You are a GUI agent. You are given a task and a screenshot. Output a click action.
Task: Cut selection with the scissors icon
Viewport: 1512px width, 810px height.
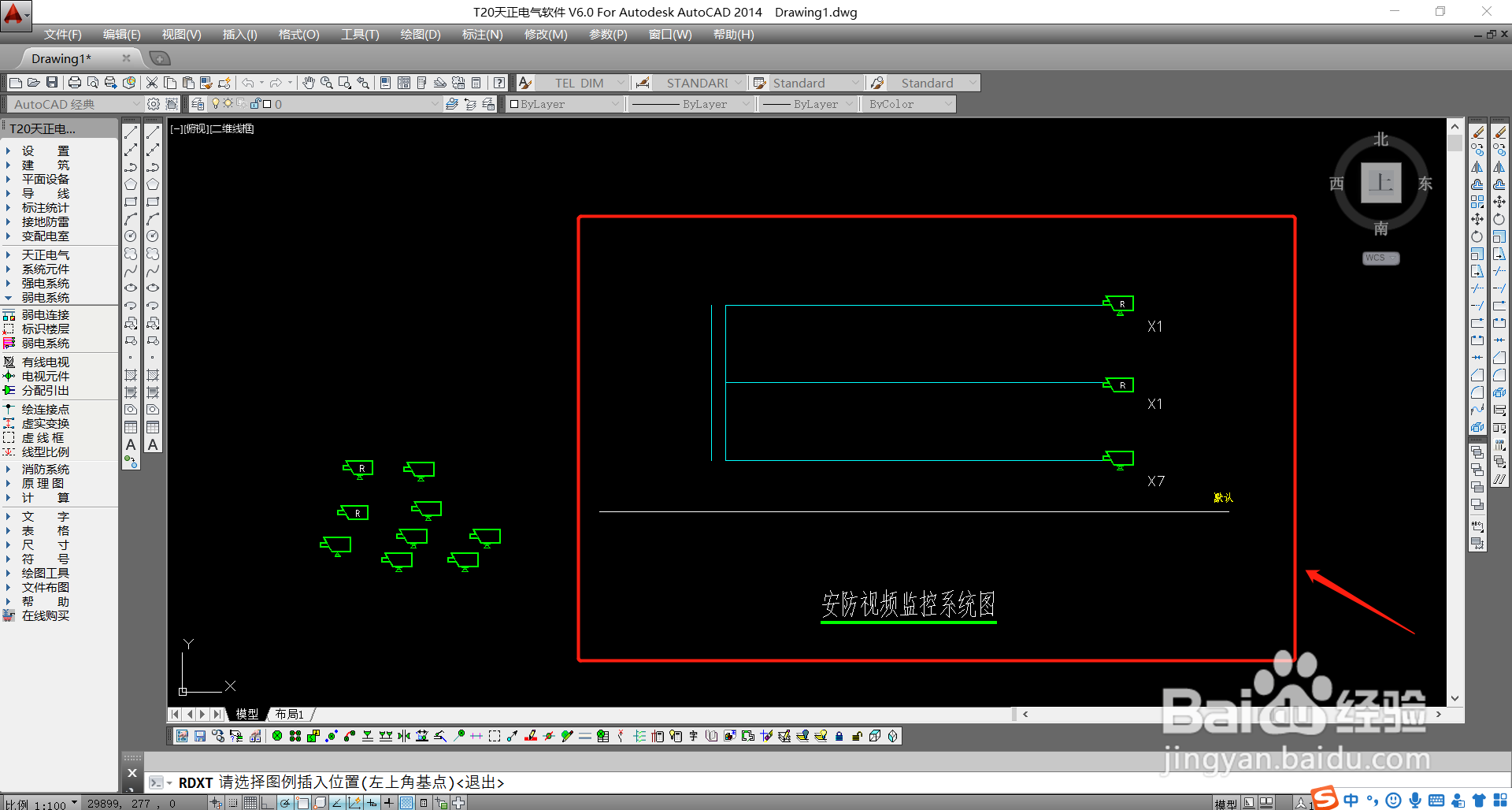(x=152, y=83)
